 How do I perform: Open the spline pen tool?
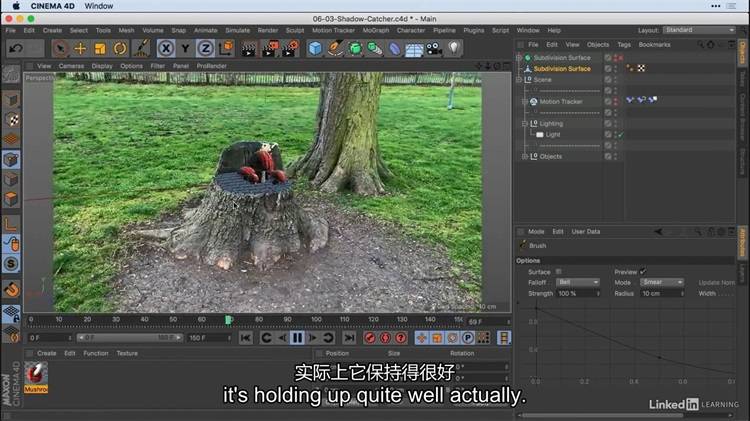[335, 48]
